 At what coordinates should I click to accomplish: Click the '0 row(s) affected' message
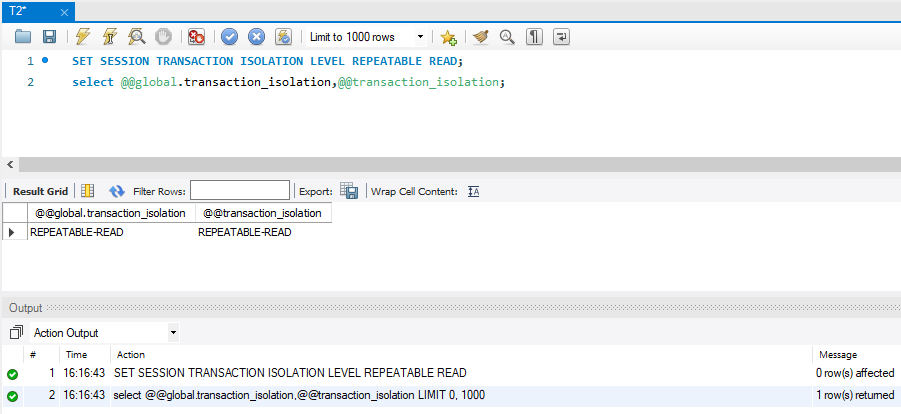tap(855, 373)
